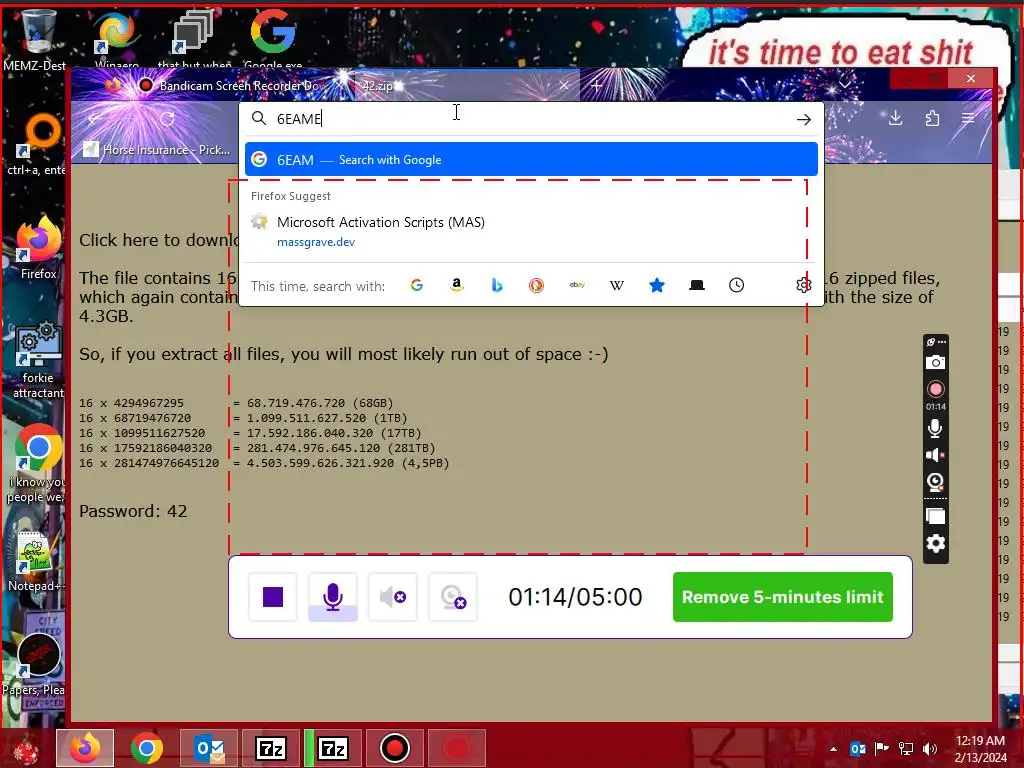Stop recording with the purple square button
The height and width of the screenshot is (768, 1024).
click(x=273, y=596)
